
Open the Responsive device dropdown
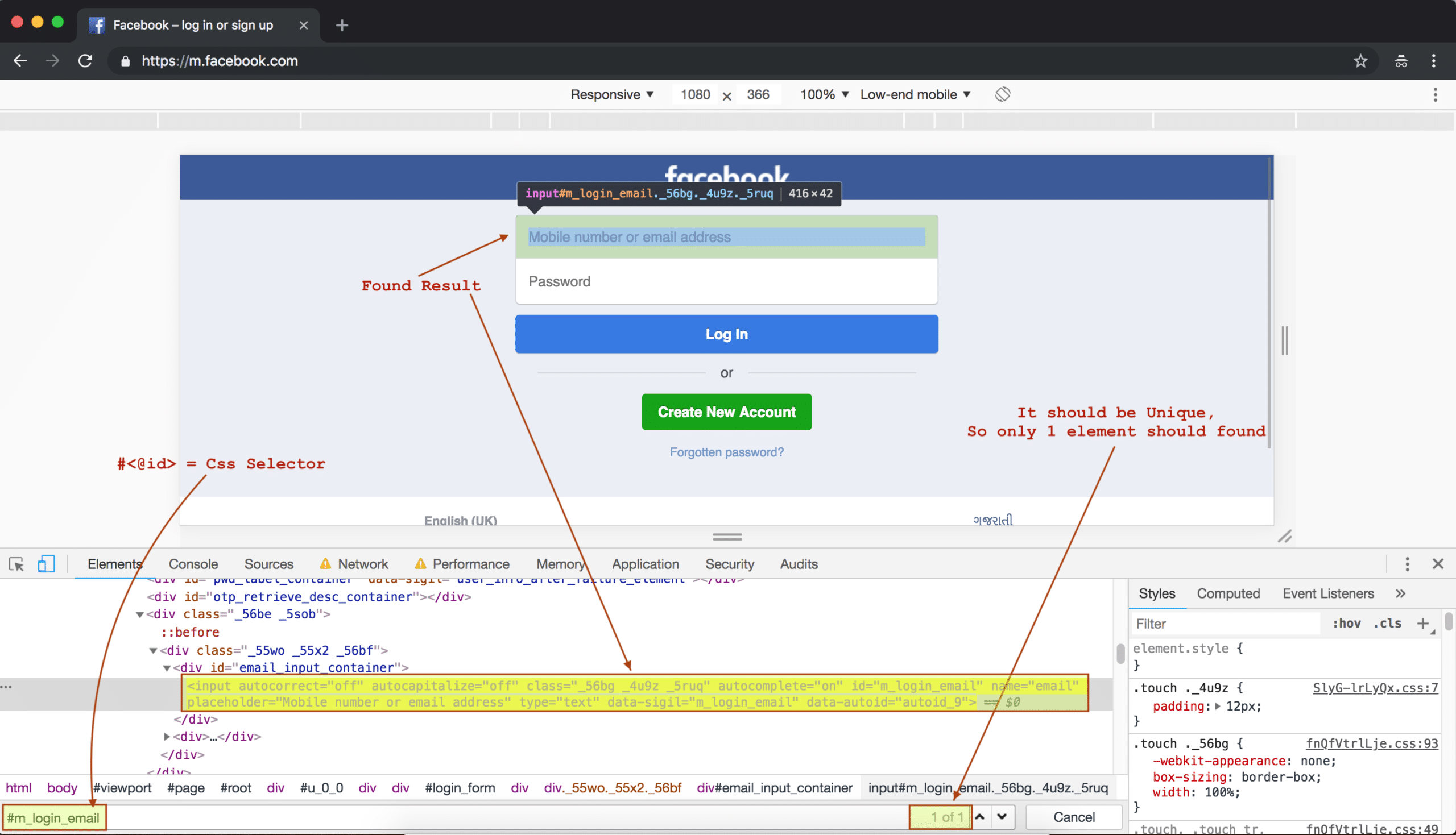coord(611,94)
